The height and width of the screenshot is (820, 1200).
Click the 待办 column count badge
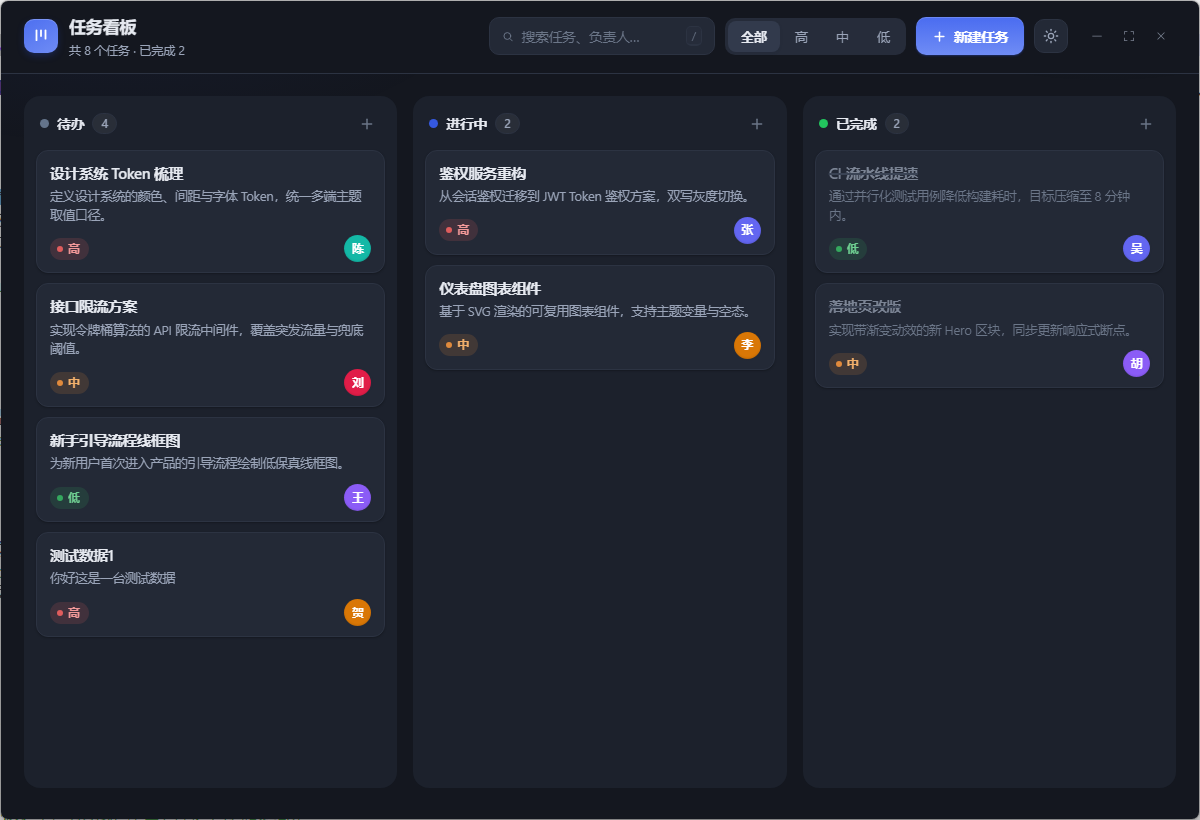click(x=104, y=124)
